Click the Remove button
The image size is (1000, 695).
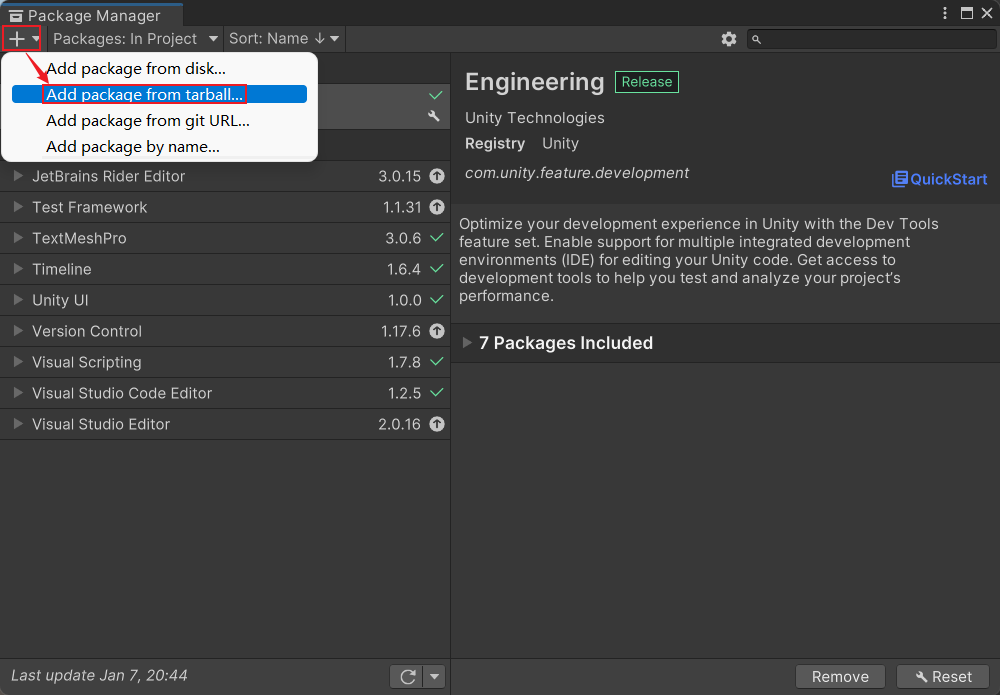840,677
